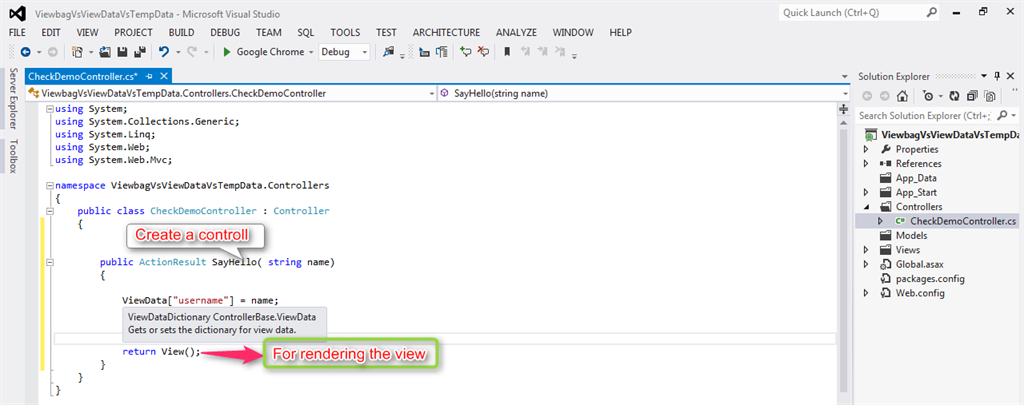The width and height of the screenshot is (1024, 405).
Task: Click the Show All Files icon
Action: (x=990, y=96)
